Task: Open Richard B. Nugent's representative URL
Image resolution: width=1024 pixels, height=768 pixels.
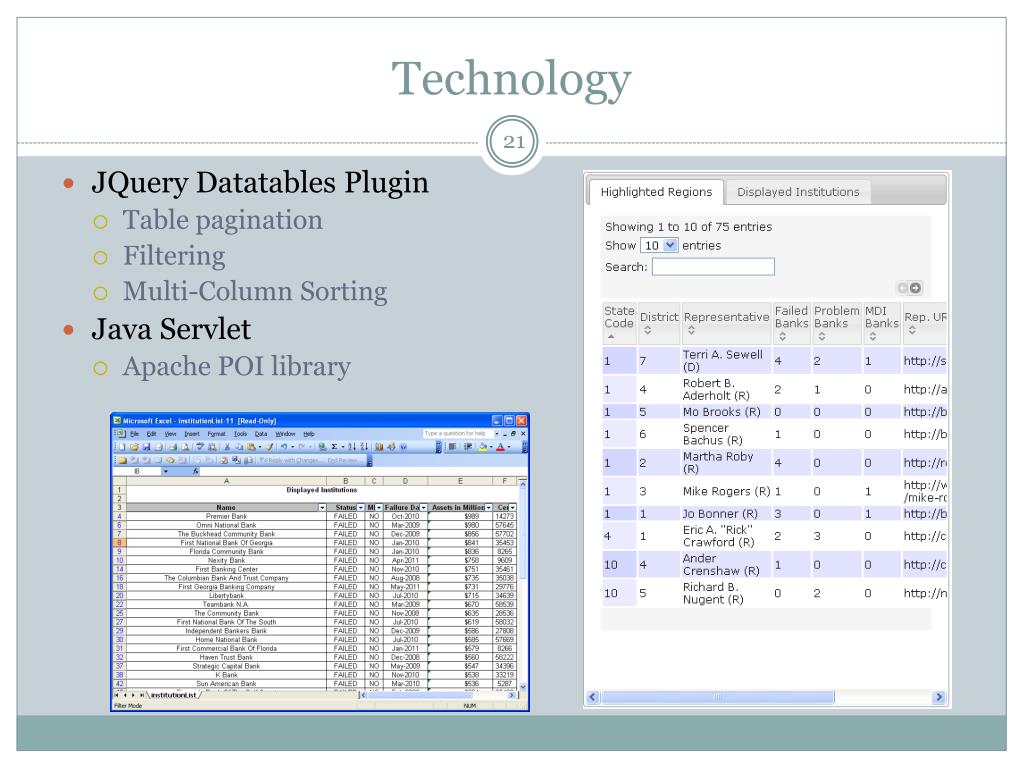Action: [x=925, y=593]
